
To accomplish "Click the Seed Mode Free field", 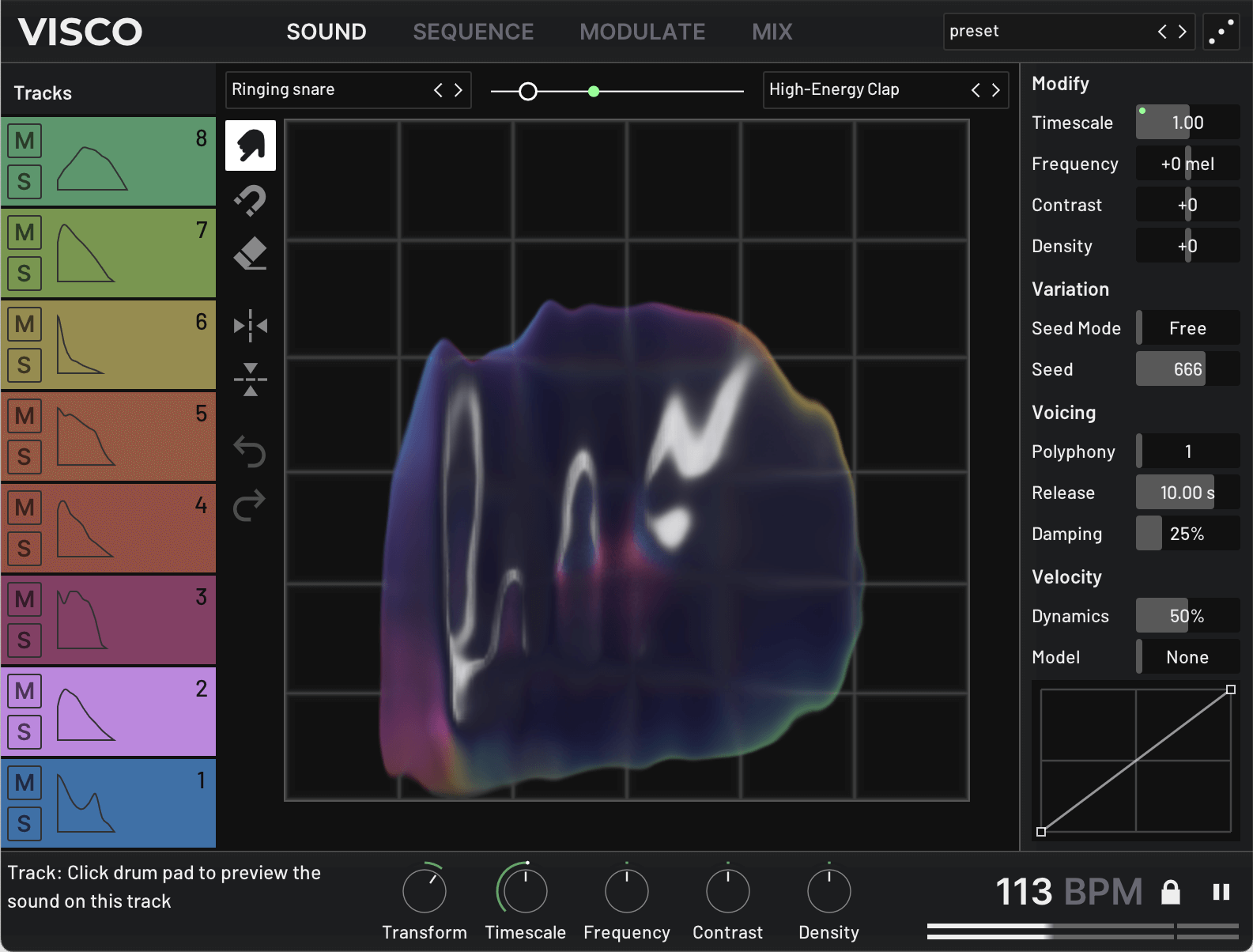I will coord(1187,328).
